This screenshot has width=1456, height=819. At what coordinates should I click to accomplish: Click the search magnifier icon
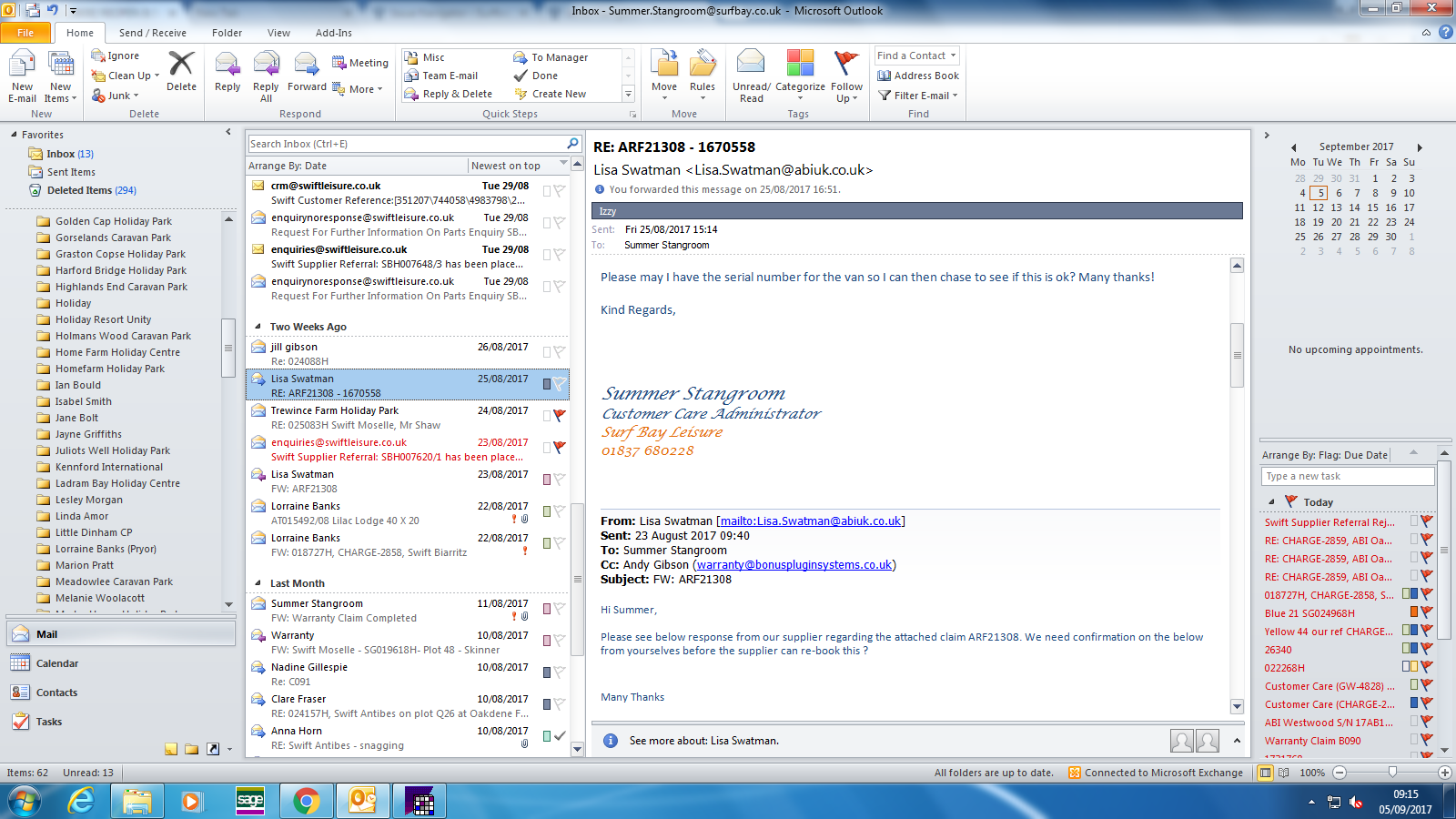572,144
